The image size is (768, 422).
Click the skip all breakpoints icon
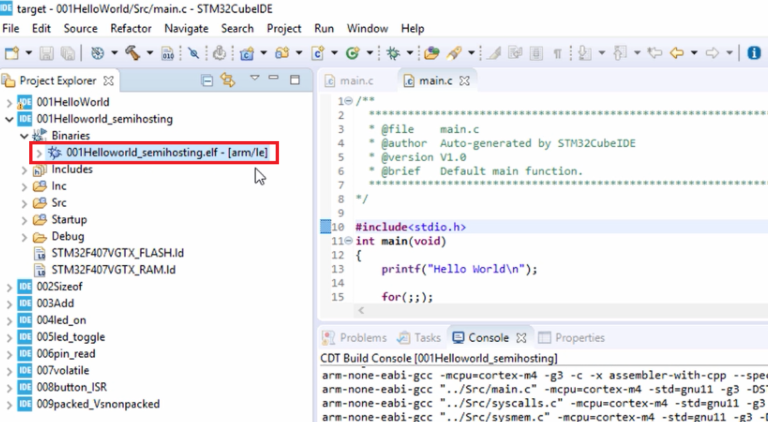pyautogui.click(x=193, y=53)
